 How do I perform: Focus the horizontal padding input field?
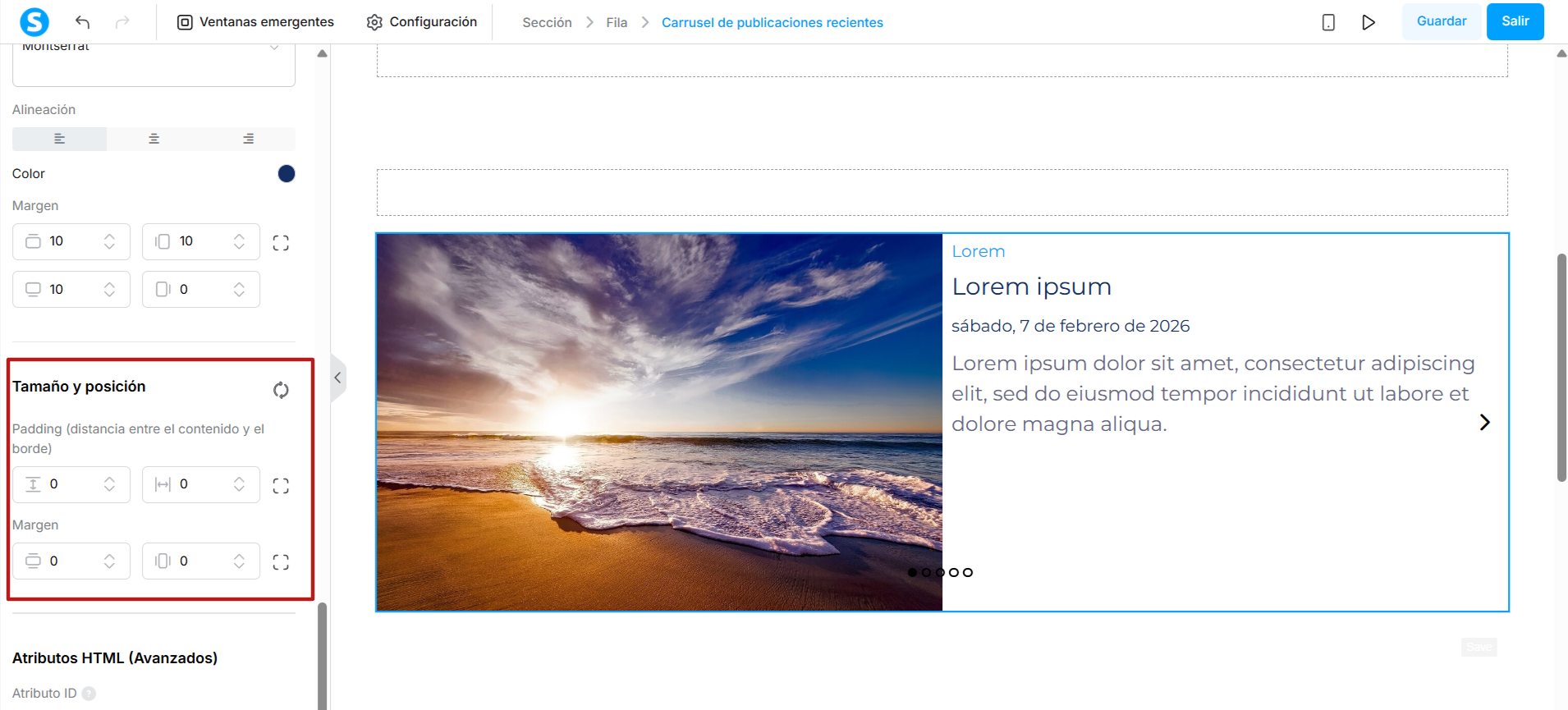click(x=201, y=484)
